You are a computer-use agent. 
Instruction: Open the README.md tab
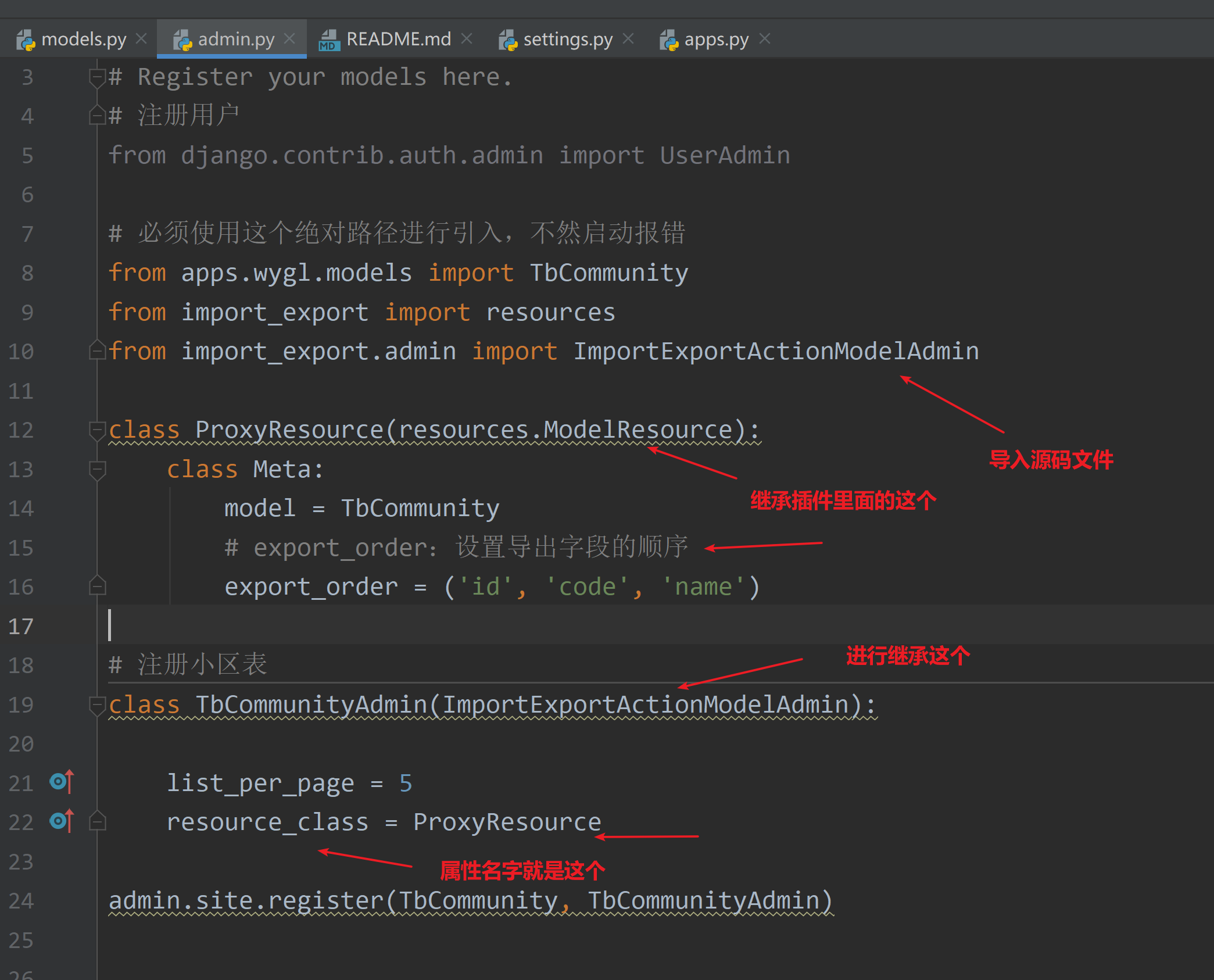tap(399, 40)
